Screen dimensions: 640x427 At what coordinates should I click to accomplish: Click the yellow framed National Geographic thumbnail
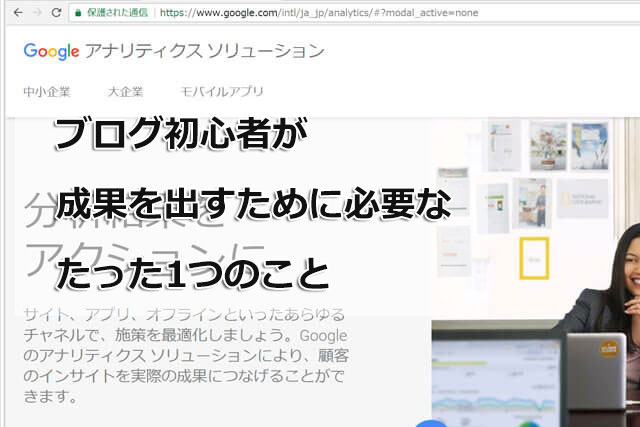pyautogui.click(x=534, y=258)
